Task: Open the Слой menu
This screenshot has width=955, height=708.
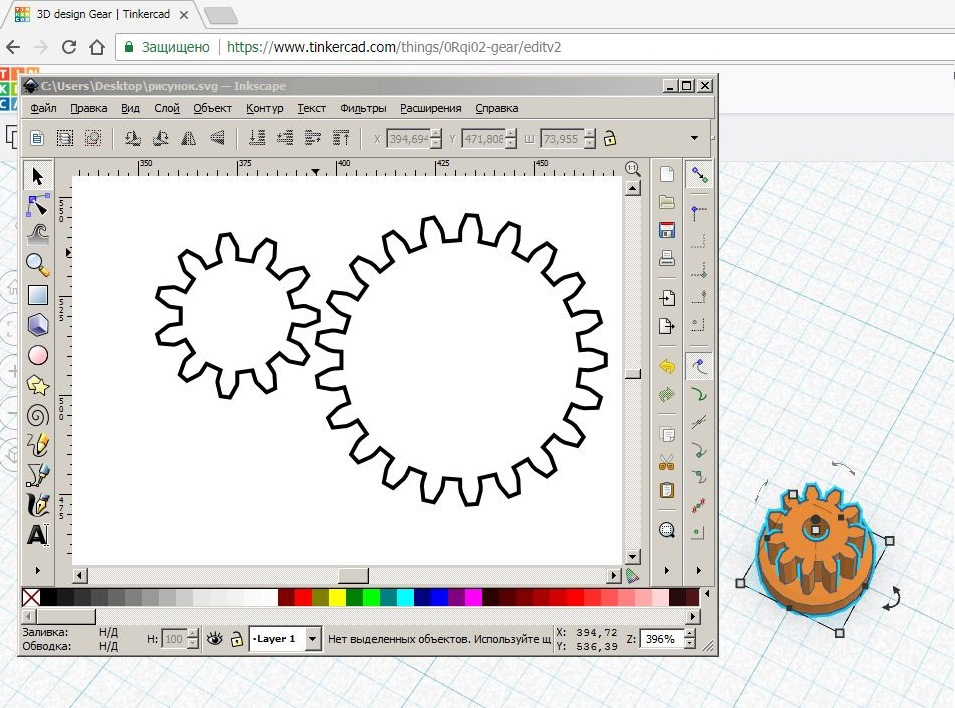Action: [x=167, y=108]
